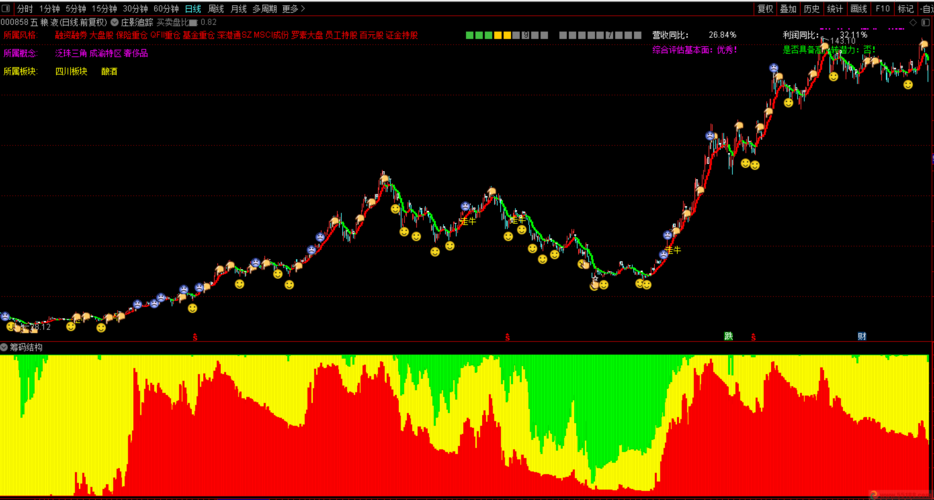Open the F10 company info
Viewport: 934px width, 500px height.
(x=882, y=8)
